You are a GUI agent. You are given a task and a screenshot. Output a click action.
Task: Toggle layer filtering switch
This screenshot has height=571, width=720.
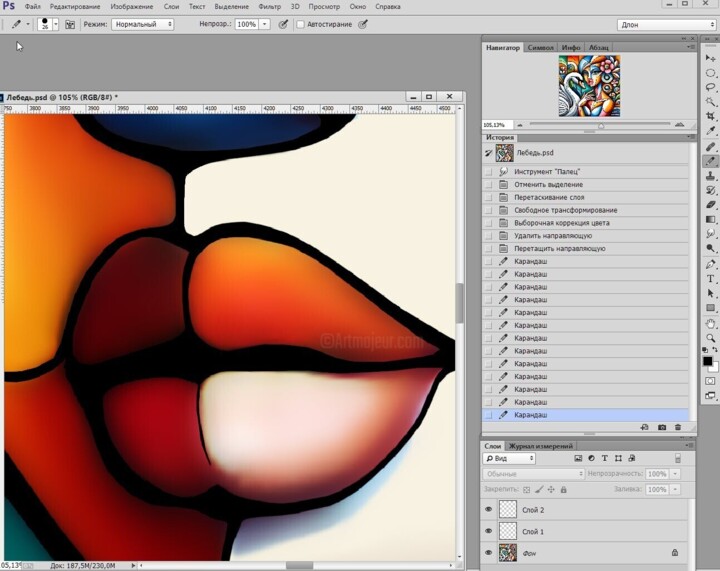pyautogui.click(x=678, y=458)
